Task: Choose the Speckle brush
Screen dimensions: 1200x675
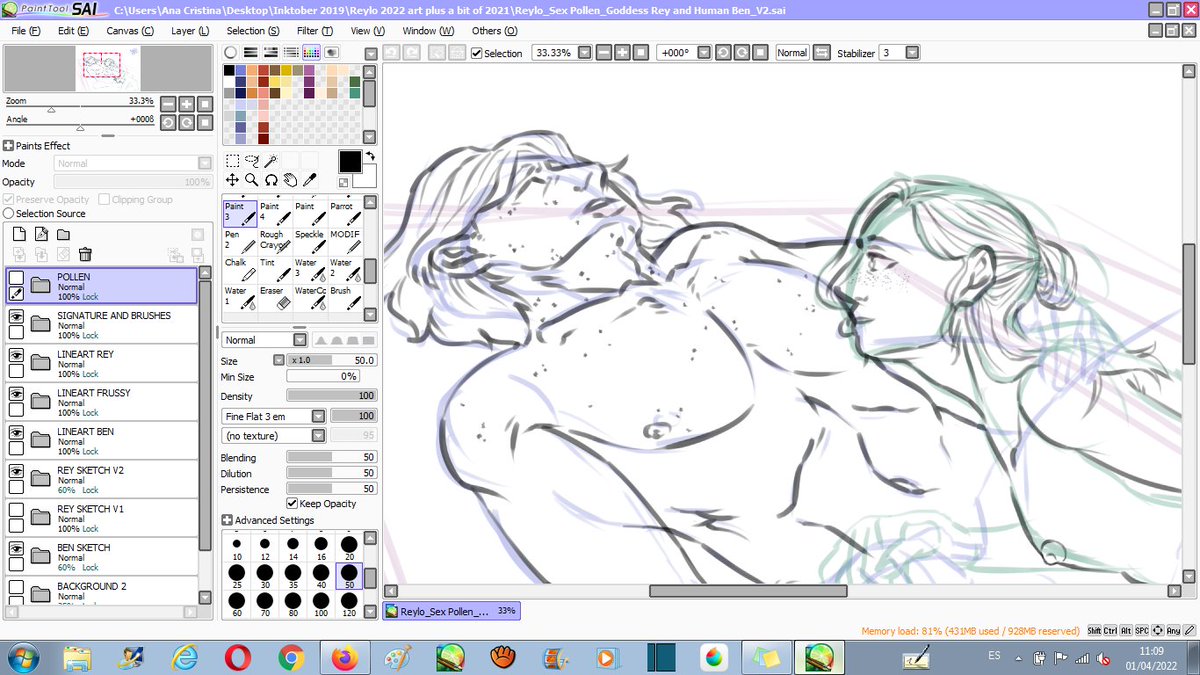Action: 309,240
